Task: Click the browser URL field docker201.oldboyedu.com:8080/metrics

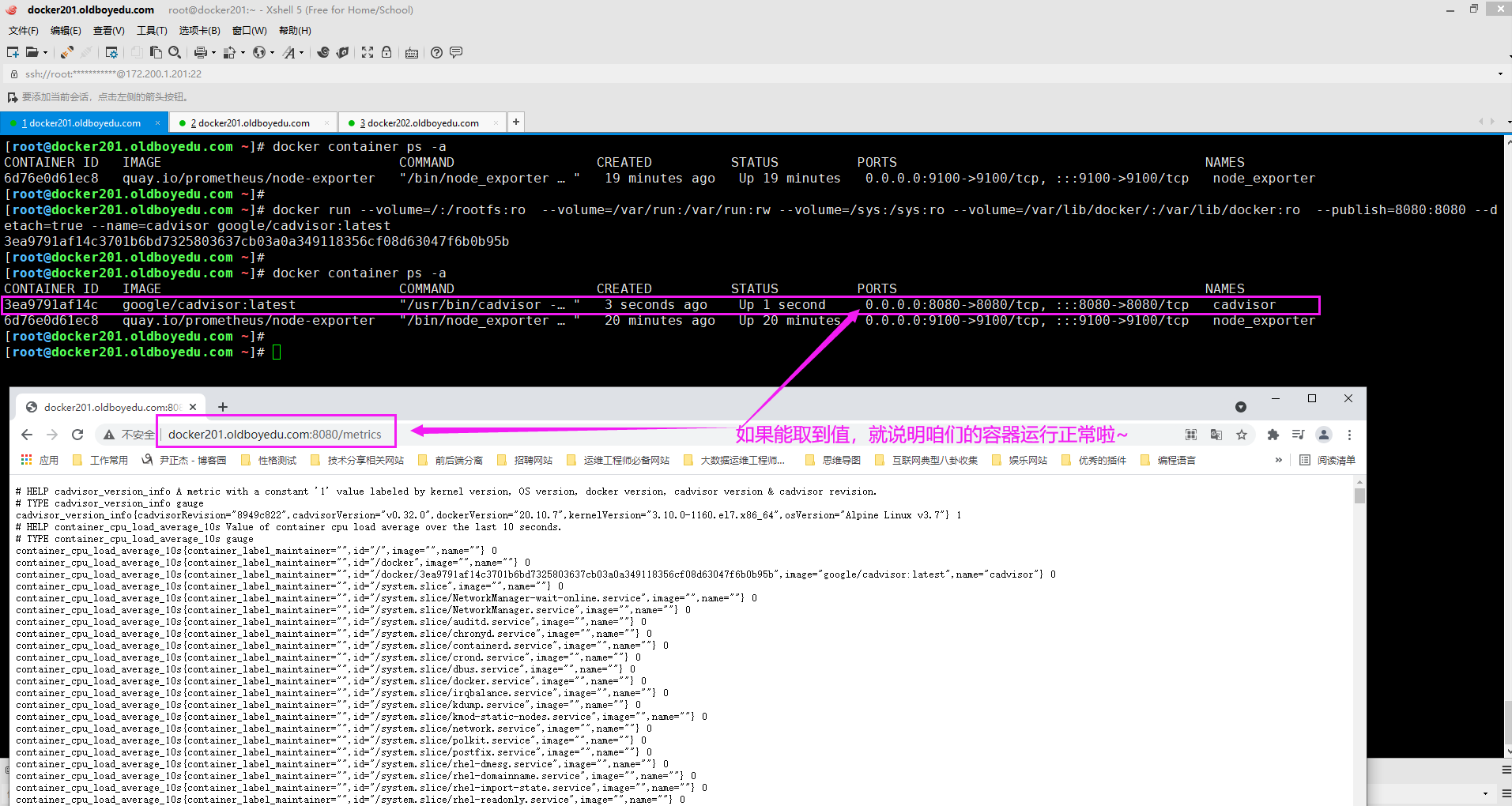Action: coord(275,435)
